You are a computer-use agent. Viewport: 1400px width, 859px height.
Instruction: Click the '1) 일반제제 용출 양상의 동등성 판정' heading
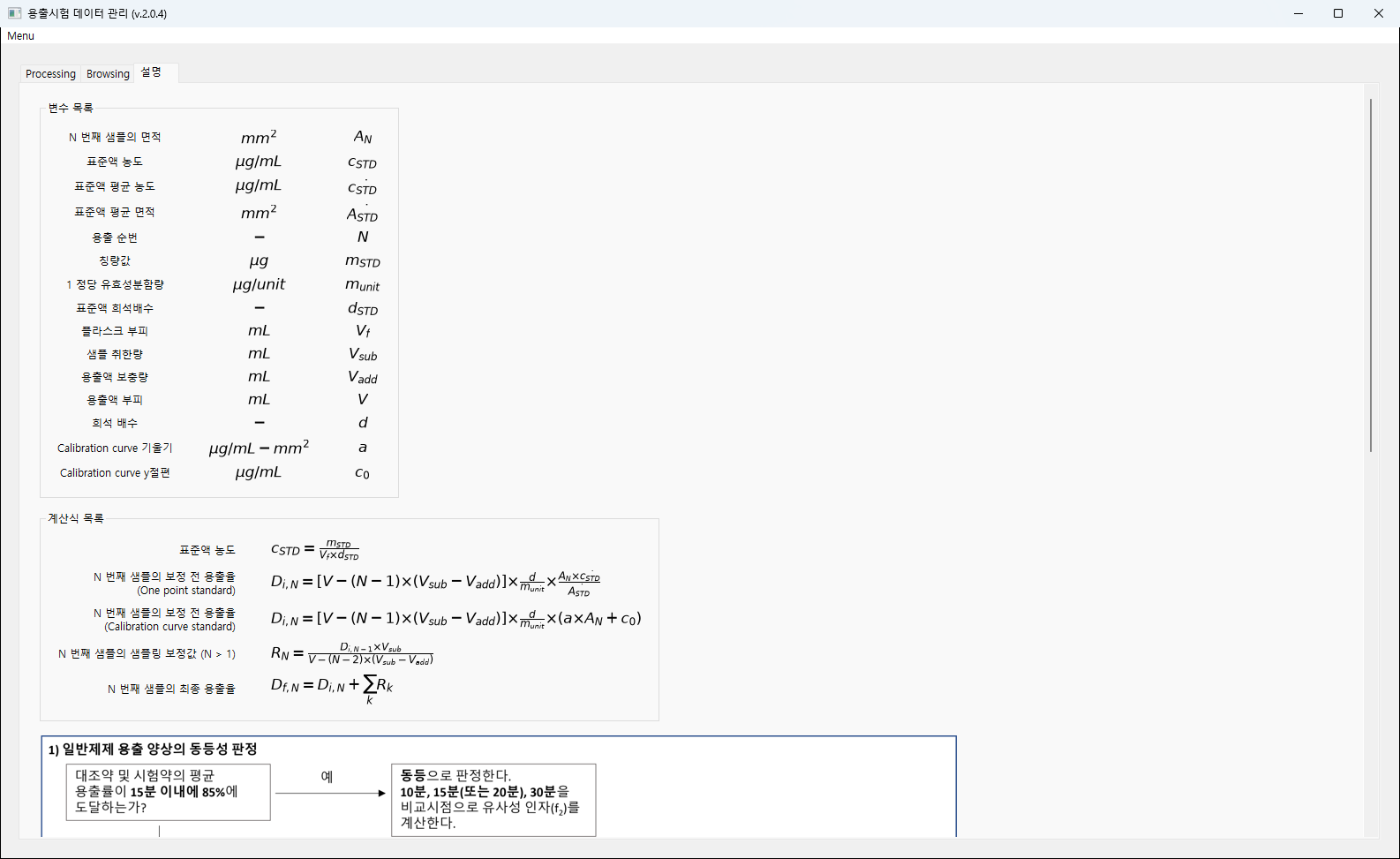pyautogui.click(x=153, y=750)
